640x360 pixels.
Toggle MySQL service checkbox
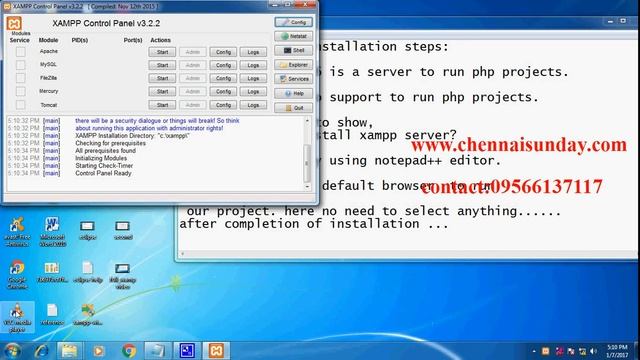pos(20,64)
